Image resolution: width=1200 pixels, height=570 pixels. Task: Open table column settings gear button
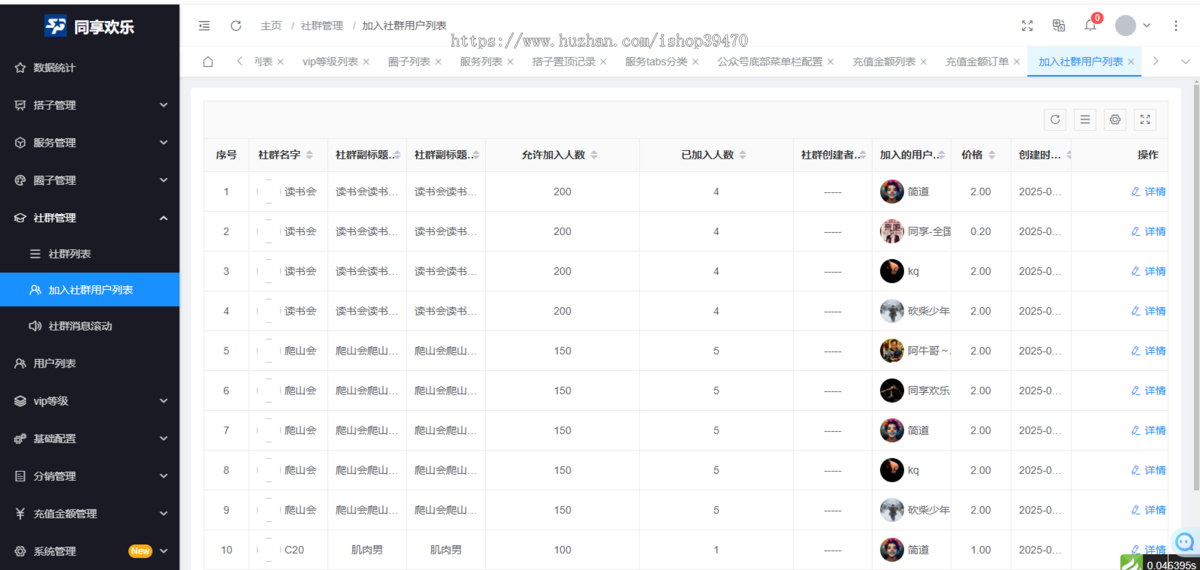pos(1115,120)
